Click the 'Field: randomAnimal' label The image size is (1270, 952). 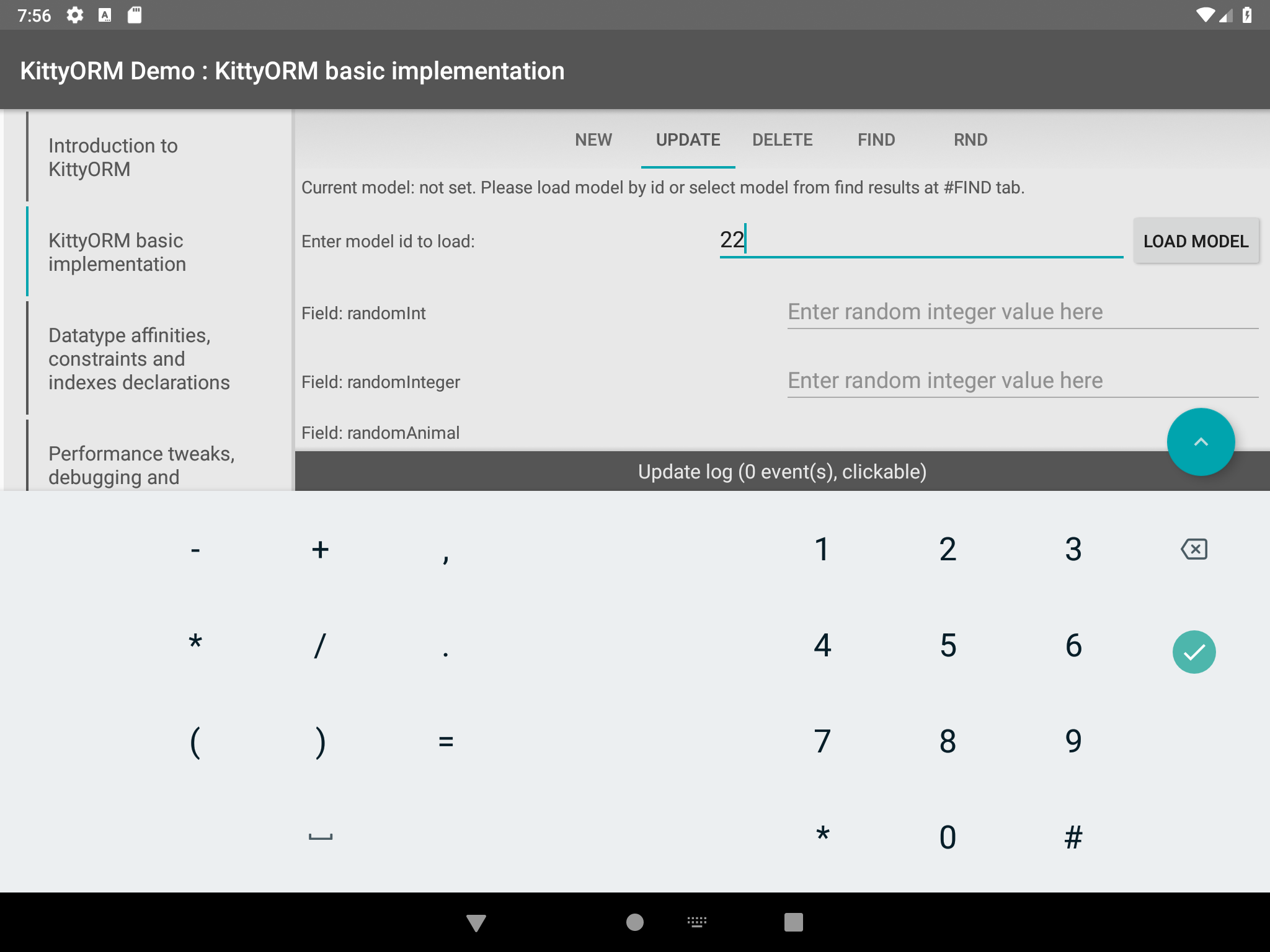click(x=380, y=433)
